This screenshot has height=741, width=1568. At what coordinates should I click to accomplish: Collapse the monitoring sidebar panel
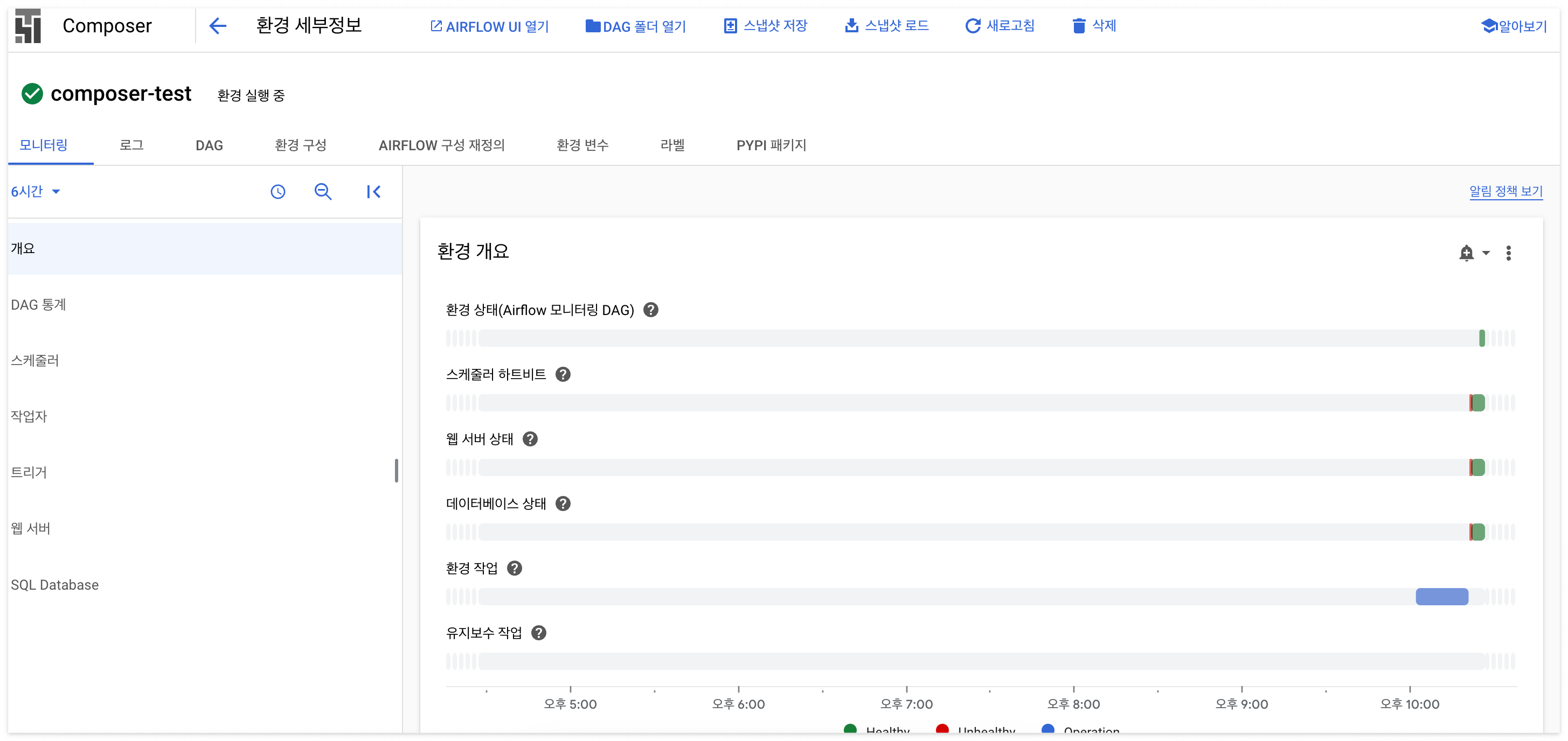pos(373,192)
